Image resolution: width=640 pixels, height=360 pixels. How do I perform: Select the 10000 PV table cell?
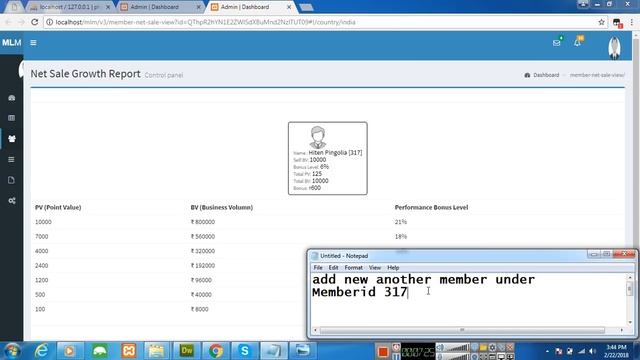click(x=43, y=222)
